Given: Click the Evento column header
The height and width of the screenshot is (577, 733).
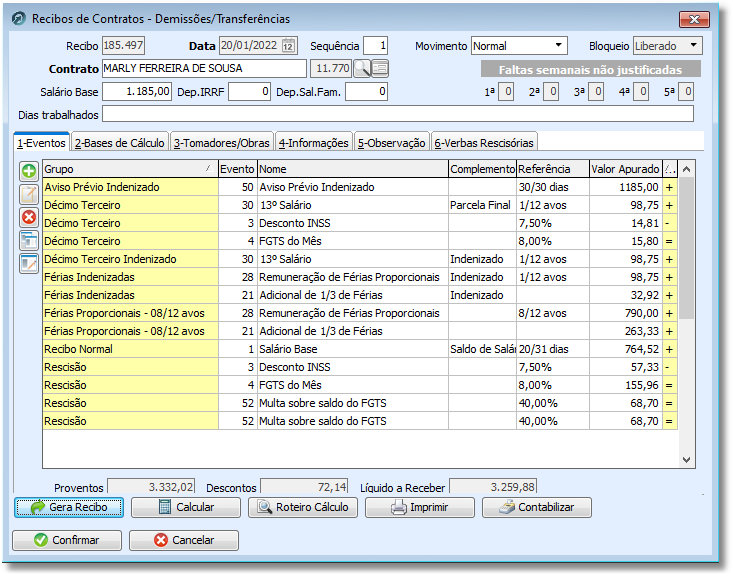Looking at the screenshot, I should [x=237, y=169].
